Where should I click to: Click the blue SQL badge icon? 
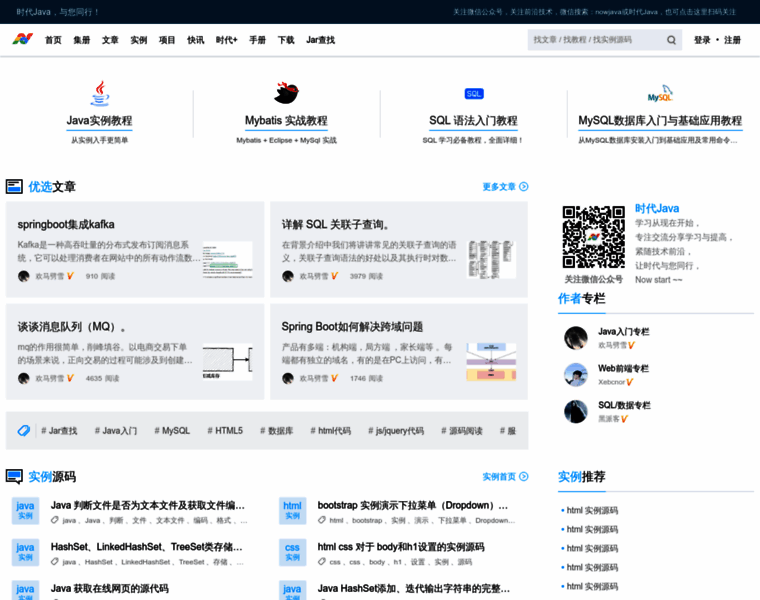474,94
